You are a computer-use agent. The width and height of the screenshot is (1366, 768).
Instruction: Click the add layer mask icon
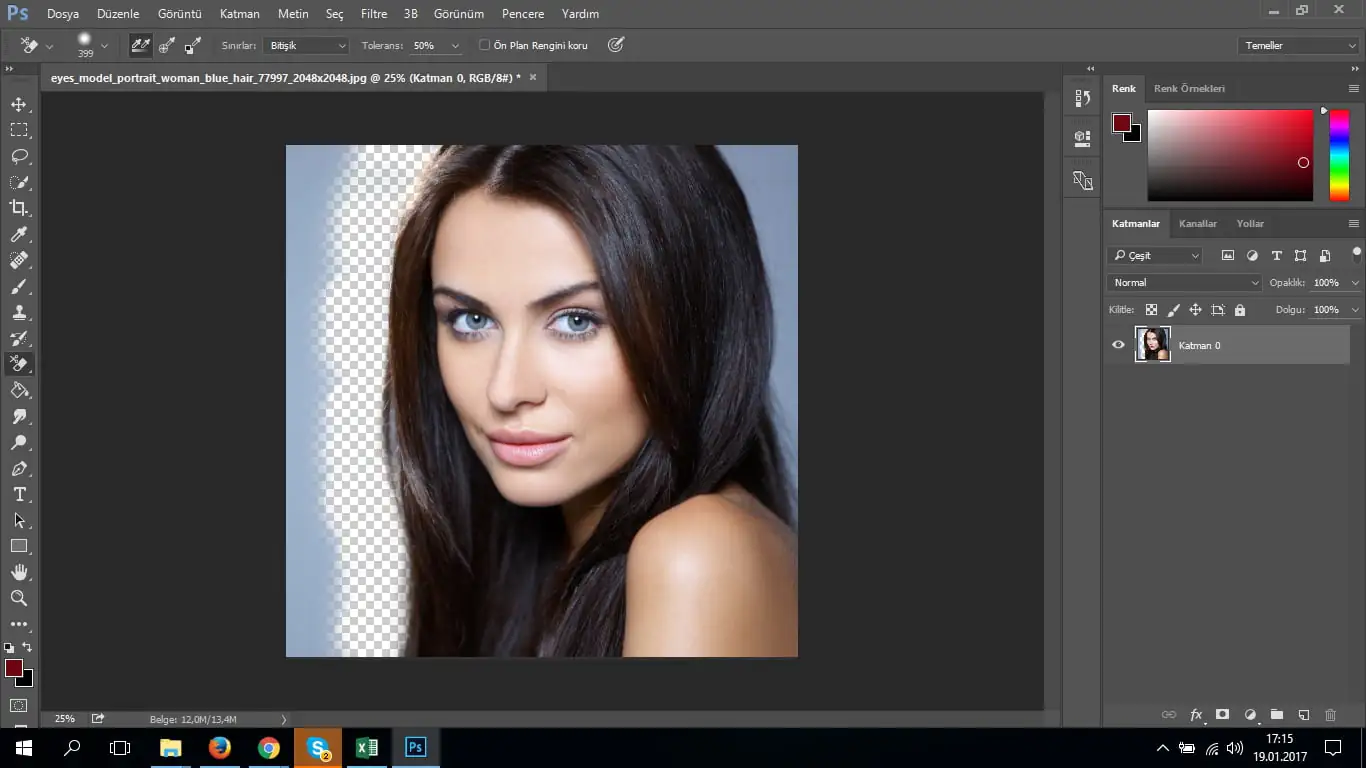[x=1222, y=715]
